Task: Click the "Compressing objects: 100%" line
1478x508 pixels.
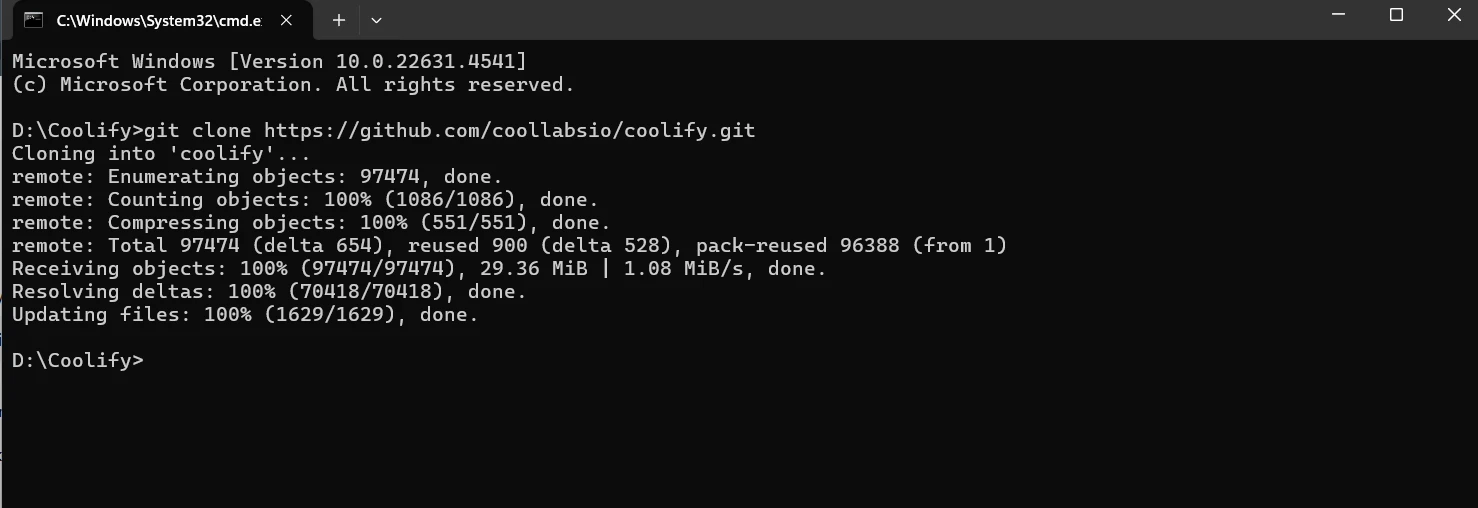Action: click(310, 223)
